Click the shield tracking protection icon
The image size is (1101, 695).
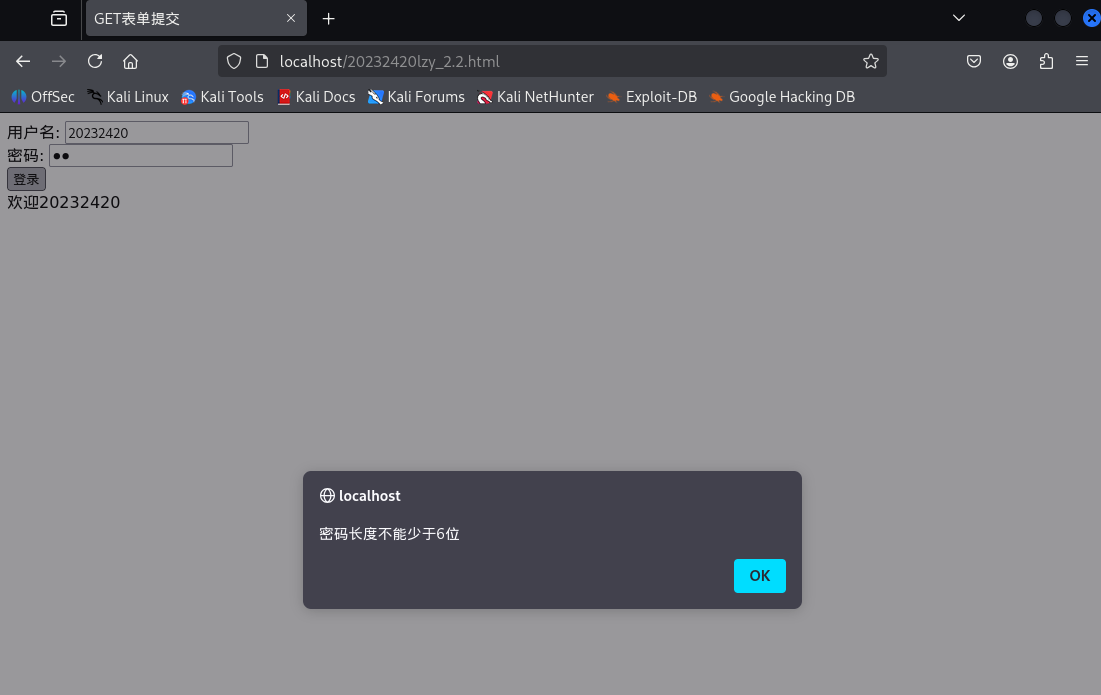(x=233, y=61)
